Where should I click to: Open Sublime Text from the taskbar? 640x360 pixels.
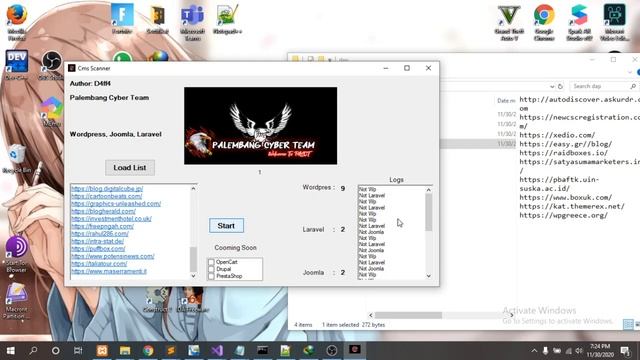pyautogui.click(x=171, y=351)
